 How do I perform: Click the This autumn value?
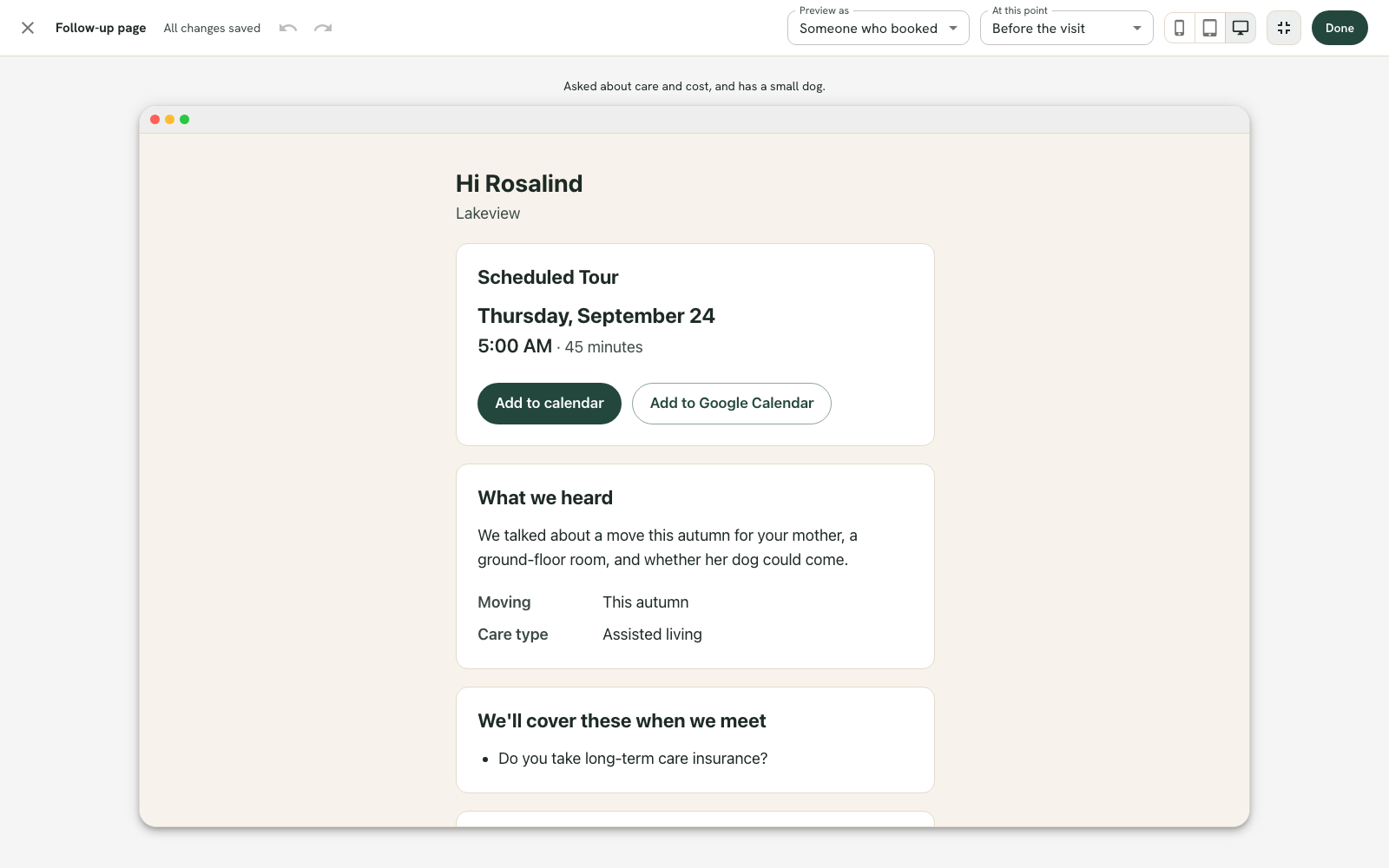pyautogui.click(x=646, y=602)
